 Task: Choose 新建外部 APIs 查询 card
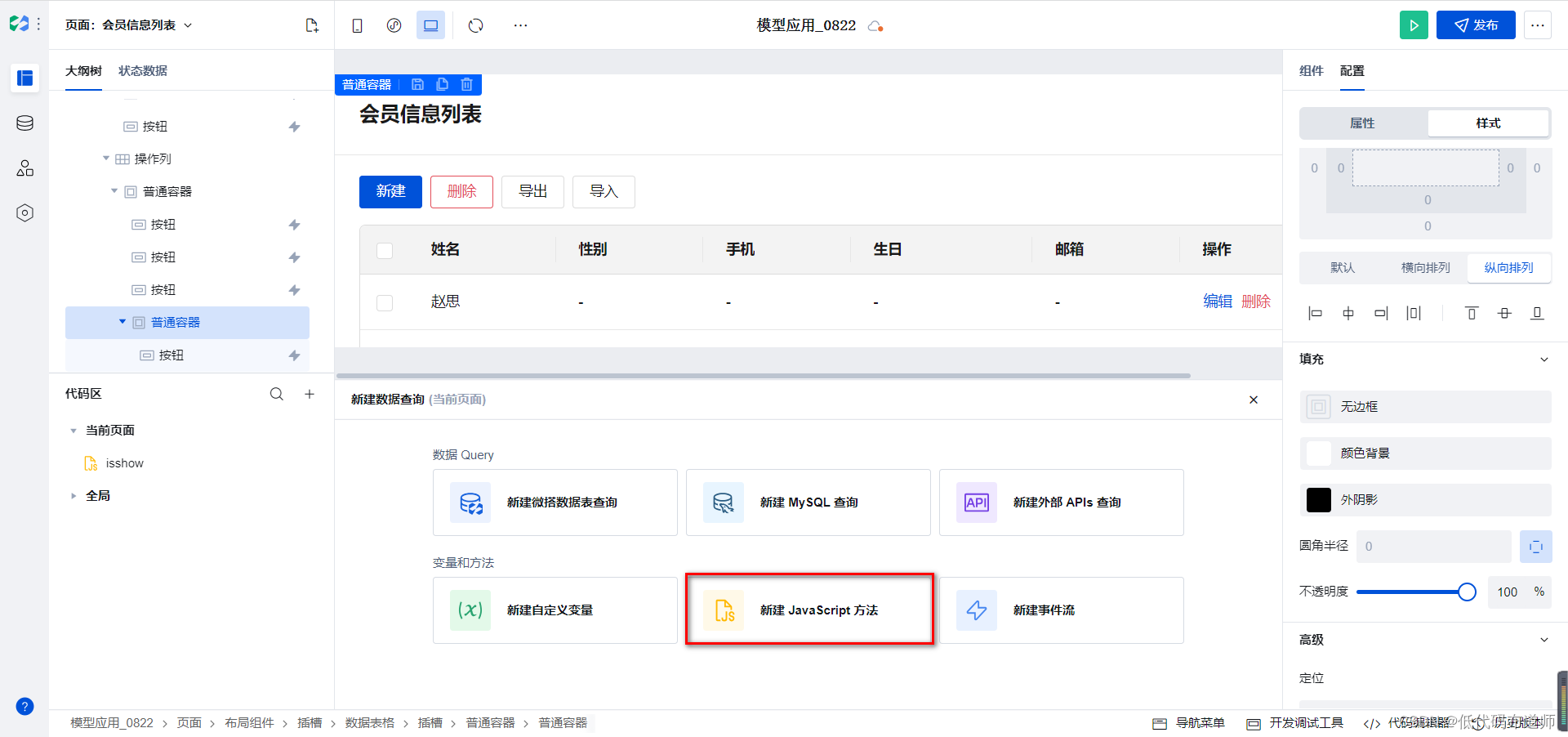pyautogui.click(x=1062, y=502)
